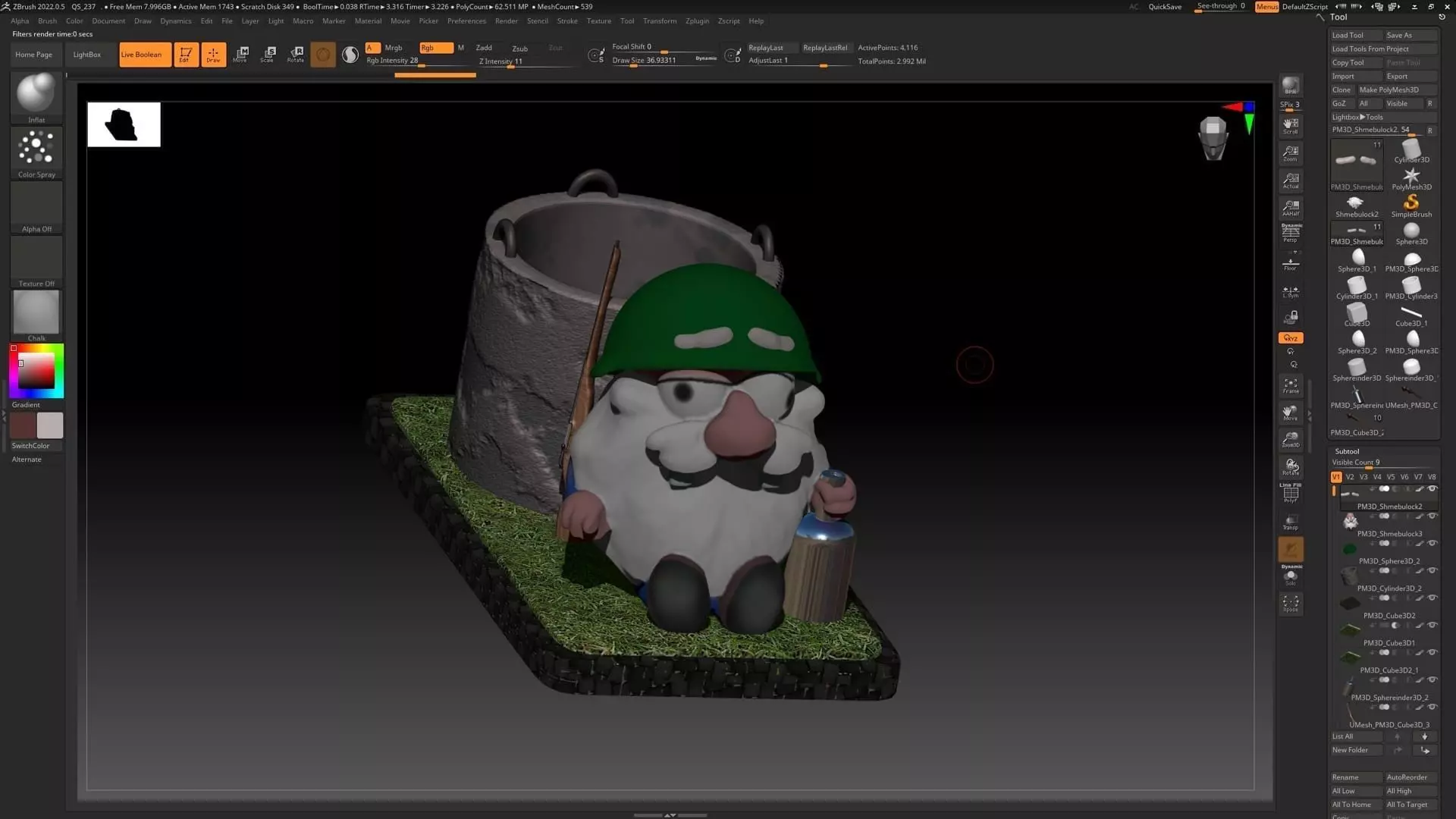Select the Scroll canvas icon
This screenshot has width=1456, height=819.
[1290, 124]
